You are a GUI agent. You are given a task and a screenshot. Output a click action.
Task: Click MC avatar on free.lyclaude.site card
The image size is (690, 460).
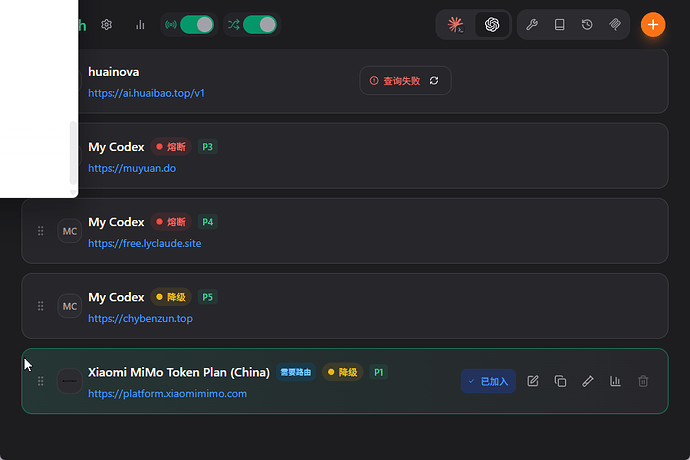pyautogui.click(x=70, y=231)
